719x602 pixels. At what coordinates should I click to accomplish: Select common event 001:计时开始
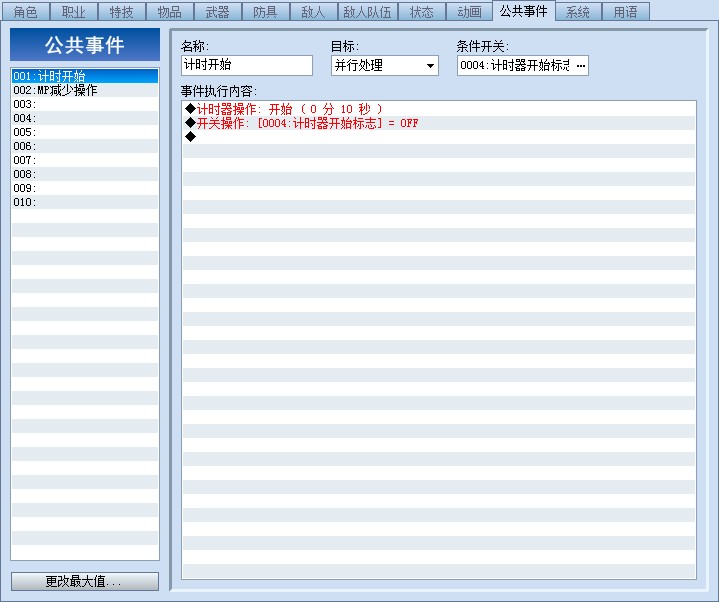[x=85, y=76]
